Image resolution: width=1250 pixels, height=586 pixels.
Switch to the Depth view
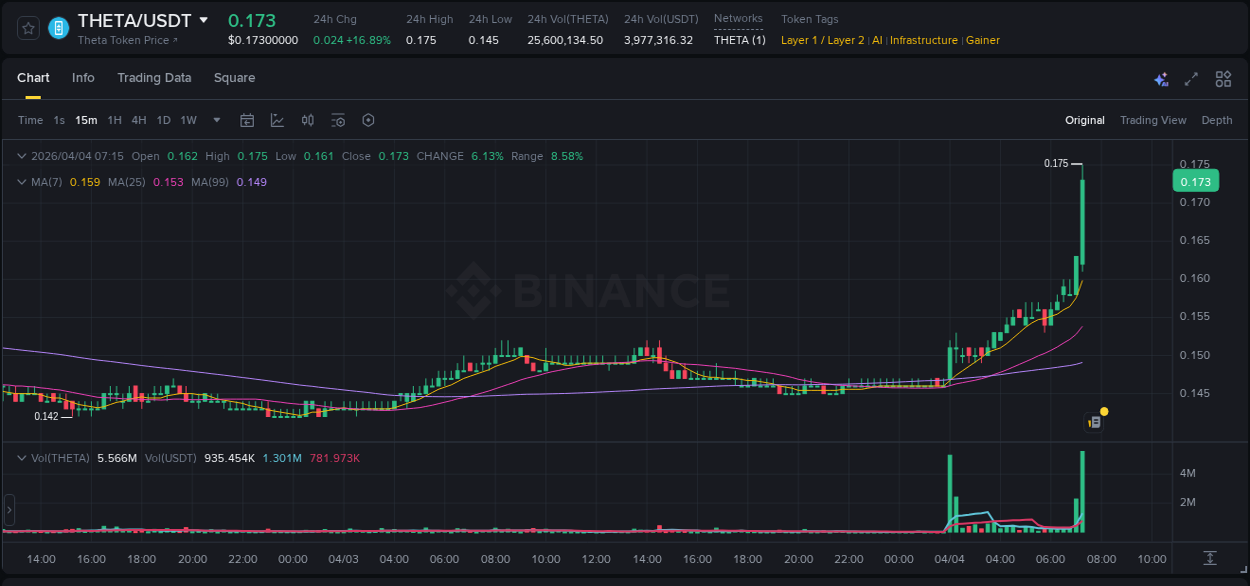pos(1216,120)
